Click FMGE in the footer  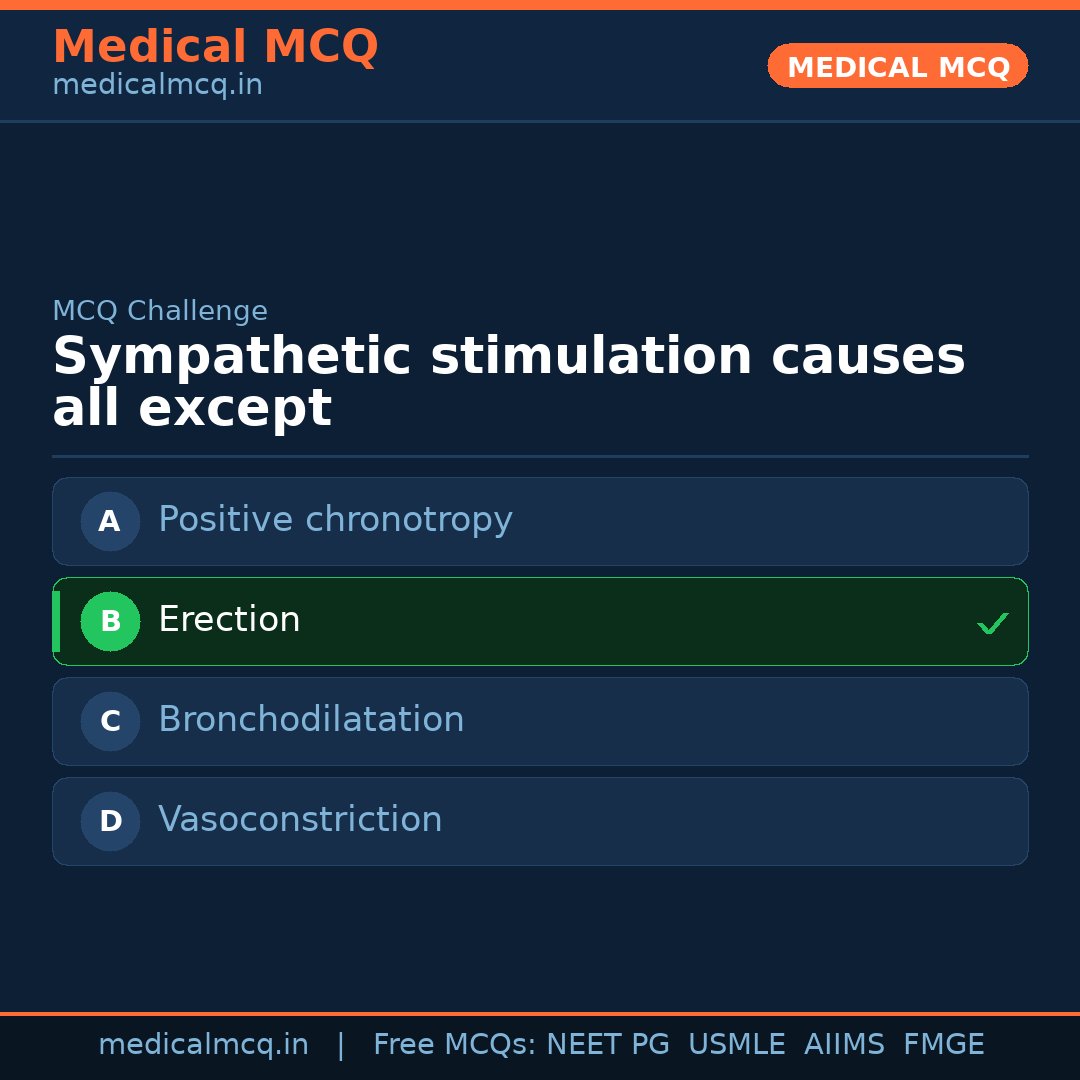(944, 1045)
